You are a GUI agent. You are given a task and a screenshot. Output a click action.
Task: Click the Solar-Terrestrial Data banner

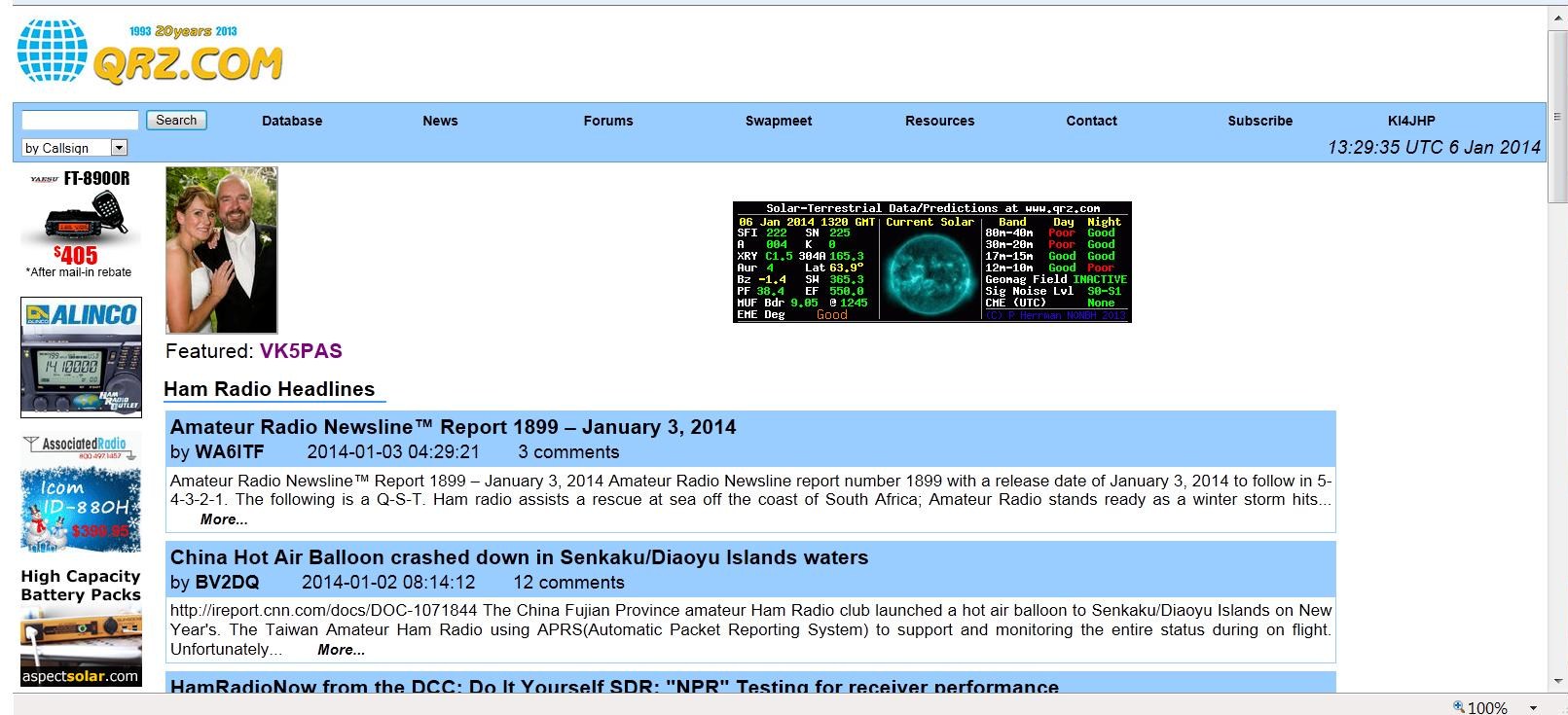tap(931, 262)
